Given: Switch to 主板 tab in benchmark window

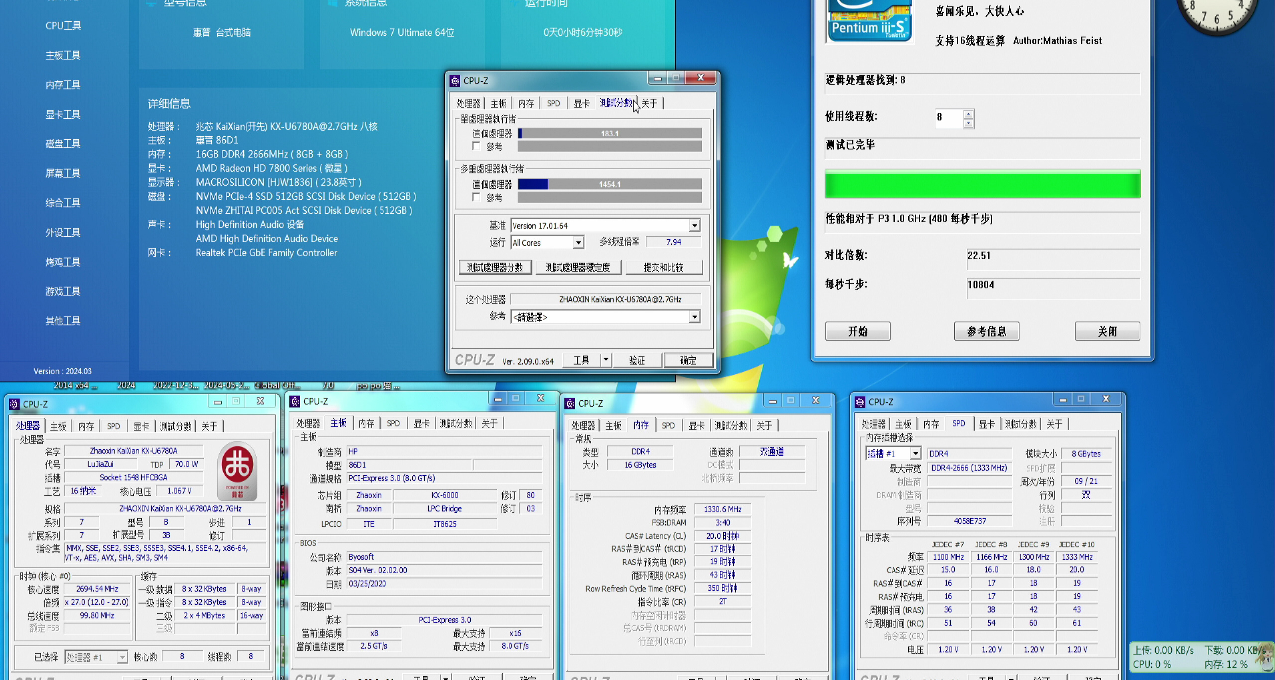Looking at the screenshot, I should pyautogui.click(x=499, y=103).
